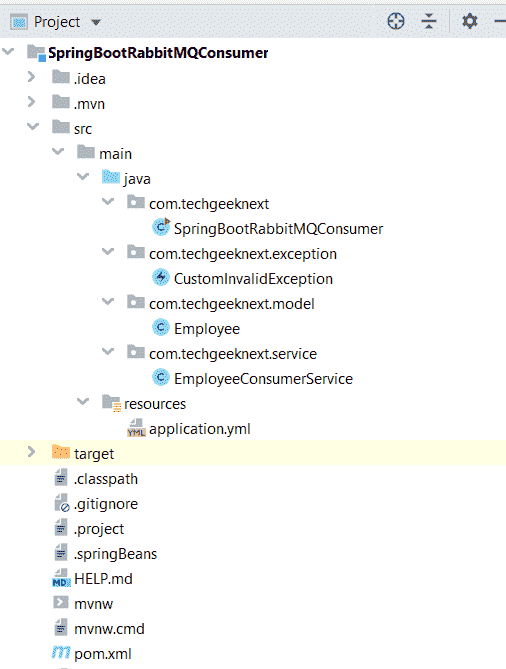Screen dimensions: 506x669
Task: Click the Collapse All toolbar icon
Action: tap(429, 21)
